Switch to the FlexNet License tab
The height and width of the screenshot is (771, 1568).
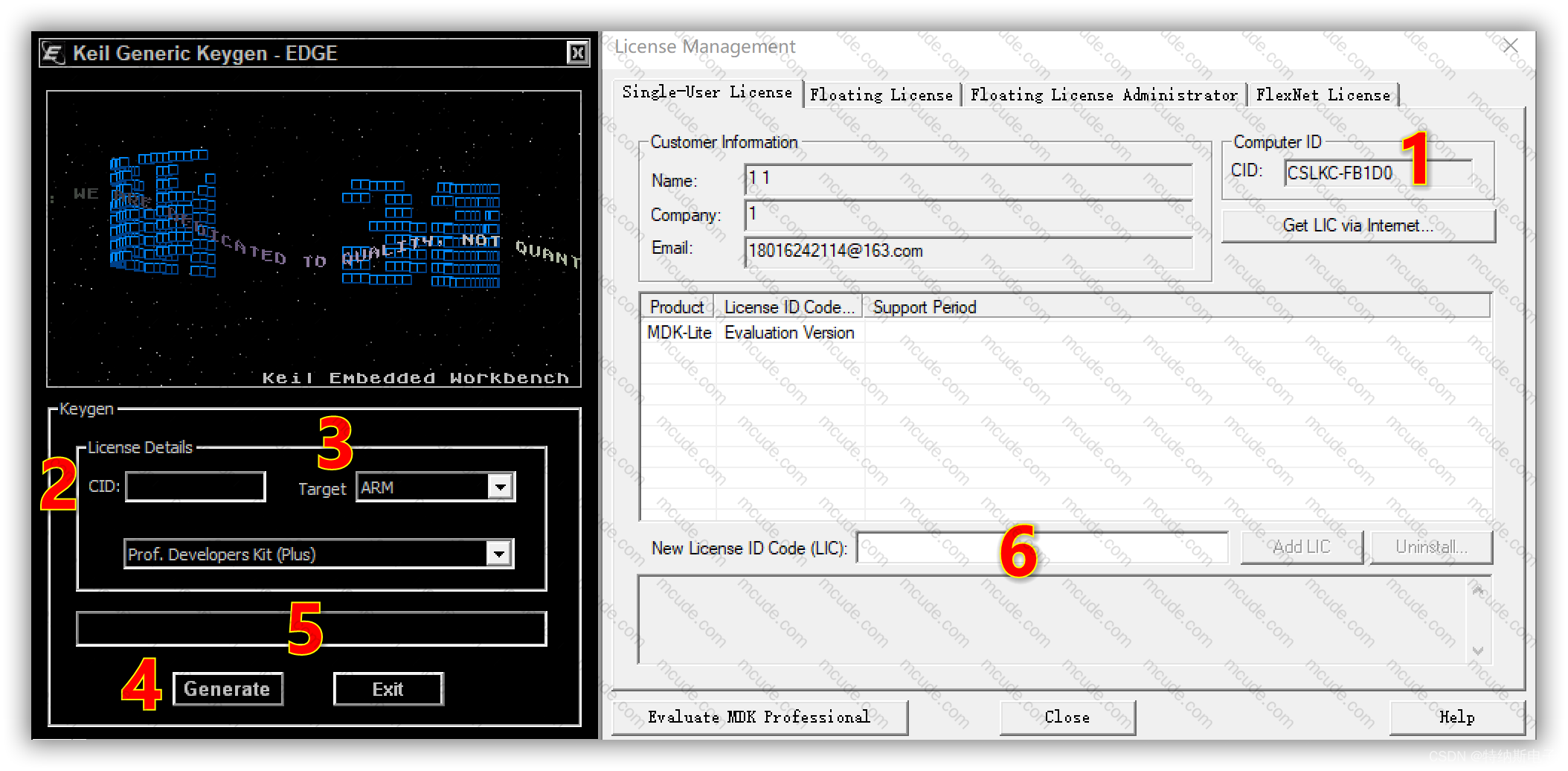pyautogui.click(x=1323, y=95)
